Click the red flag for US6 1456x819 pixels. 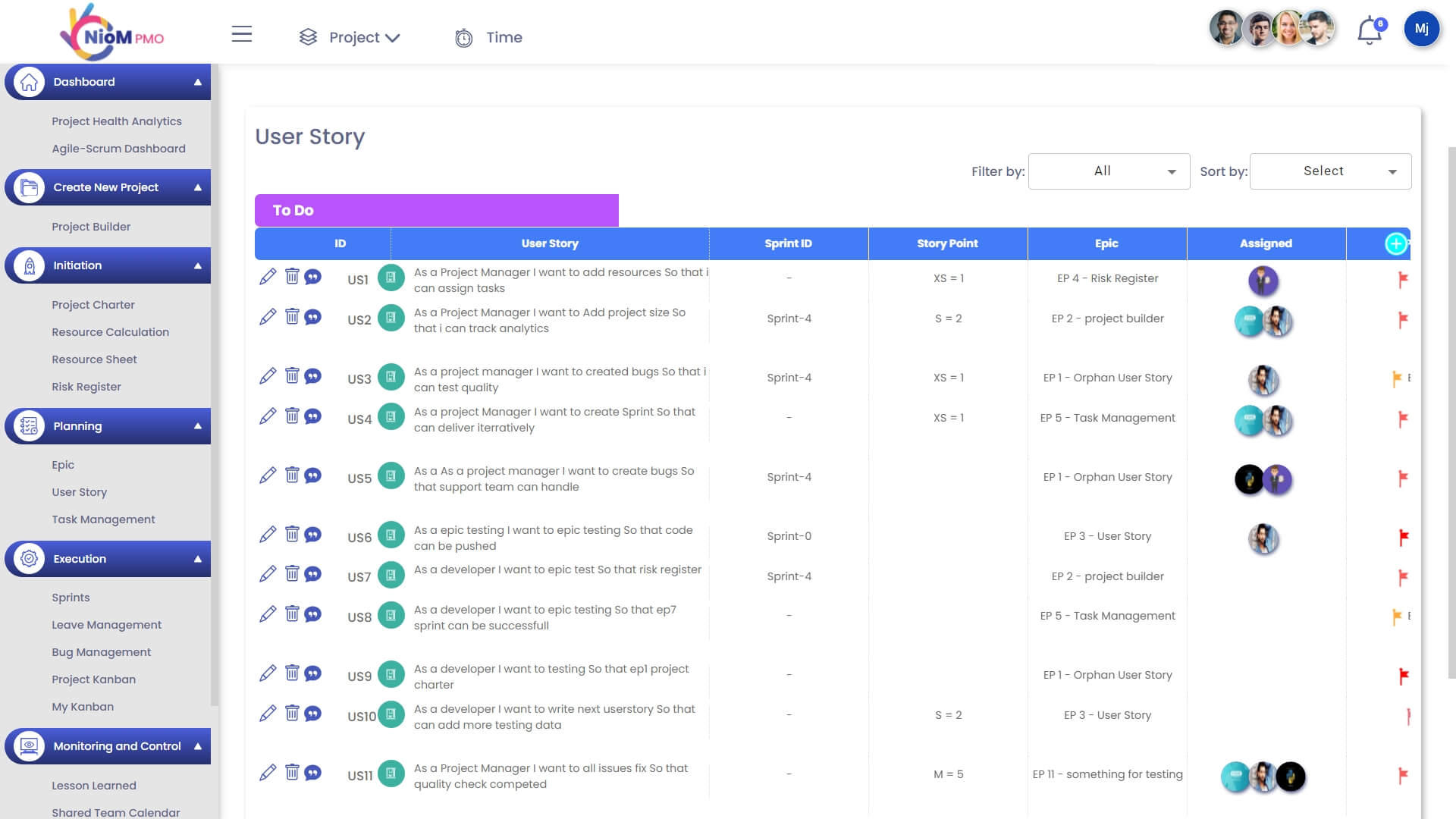tap(1403, 537)
